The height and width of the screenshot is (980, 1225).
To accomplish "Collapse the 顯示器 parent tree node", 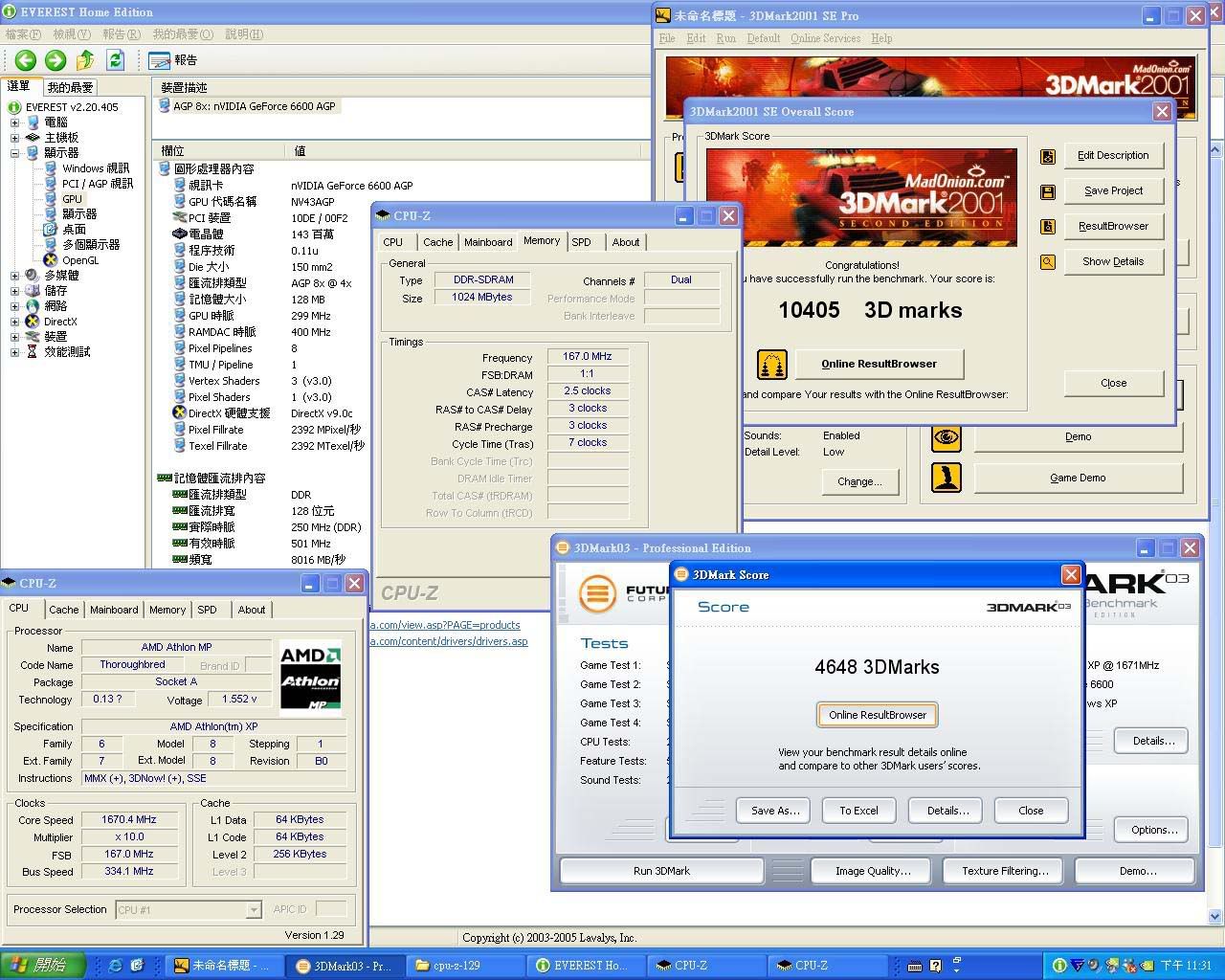I will (14, 153).
